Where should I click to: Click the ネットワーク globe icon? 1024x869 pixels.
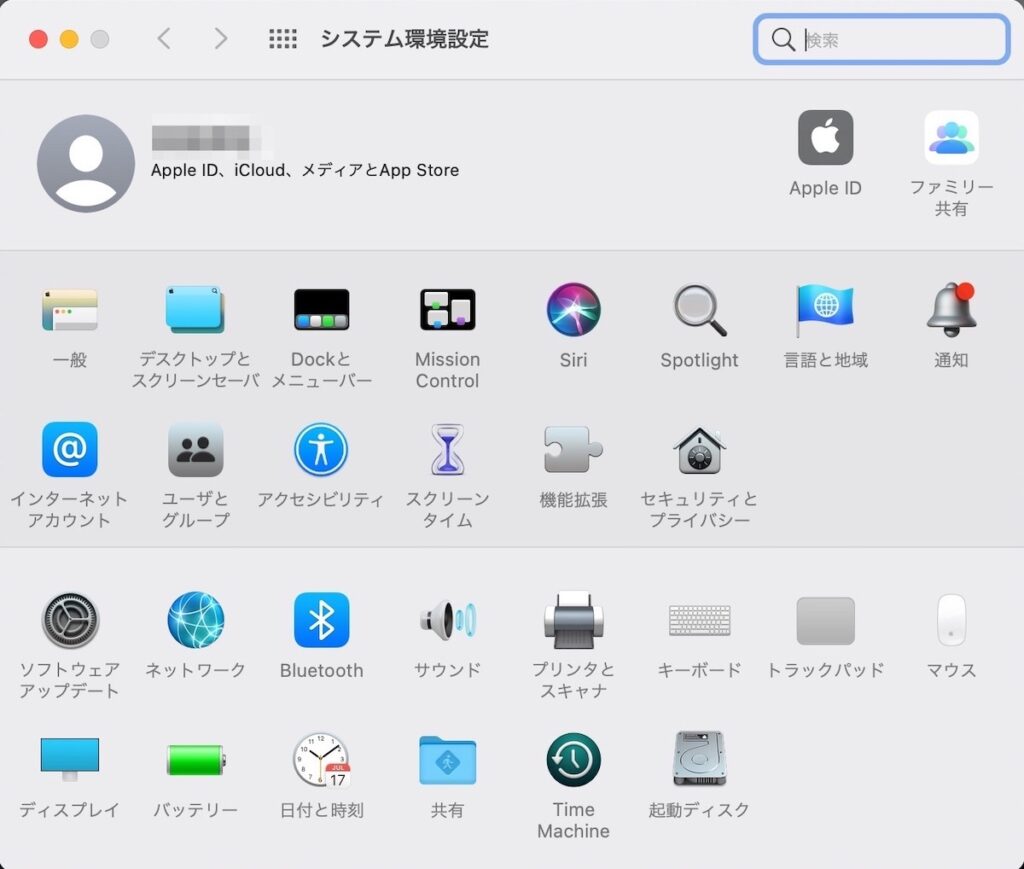pyautogui.click(x=195, y=620)
